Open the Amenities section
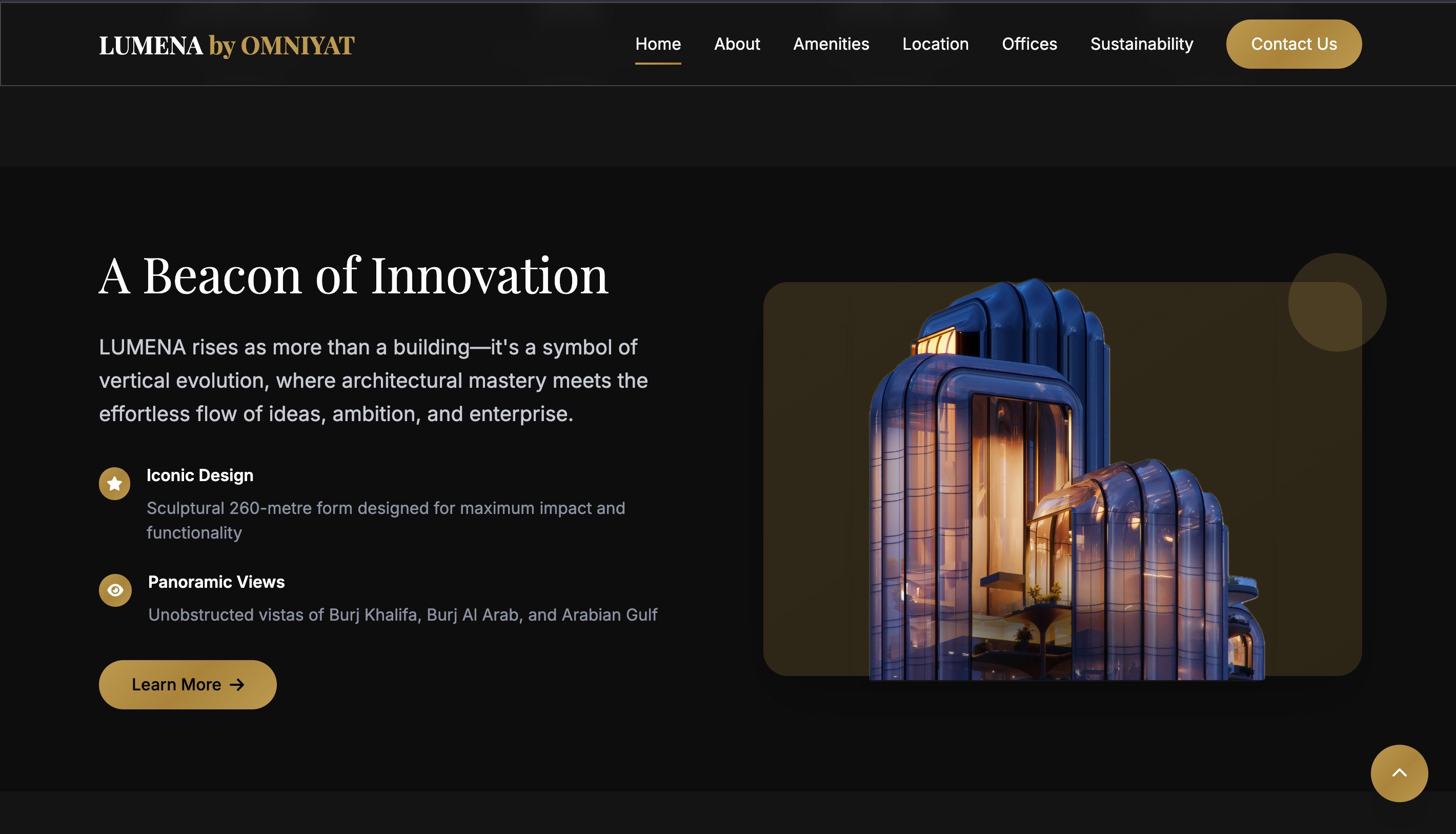Screen dimensions: 1456x834 pos(831,44)
